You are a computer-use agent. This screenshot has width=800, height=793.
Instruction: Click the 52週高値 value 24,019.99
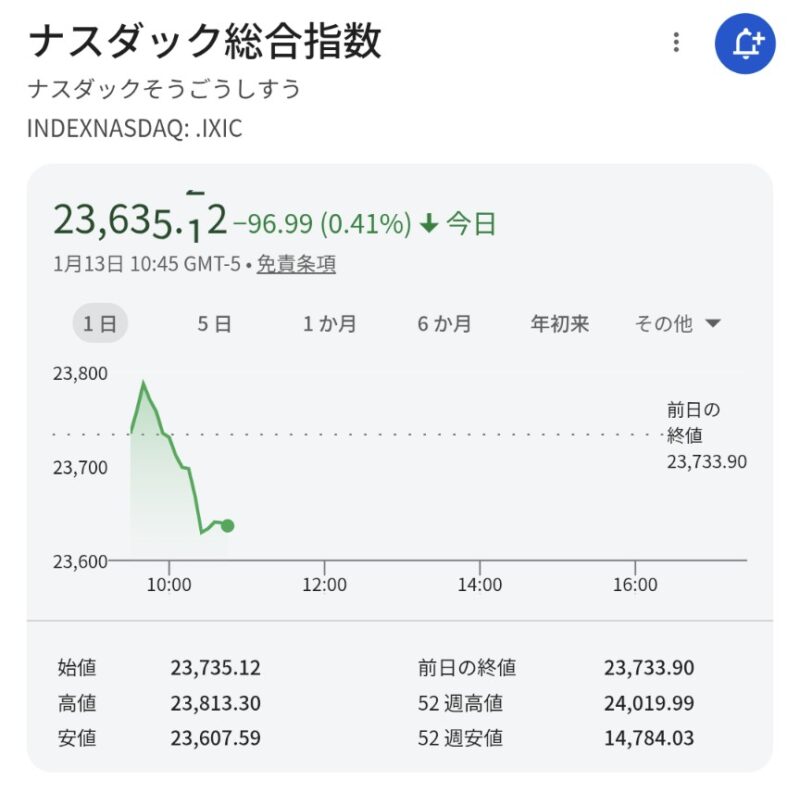(x=649, y=703)
